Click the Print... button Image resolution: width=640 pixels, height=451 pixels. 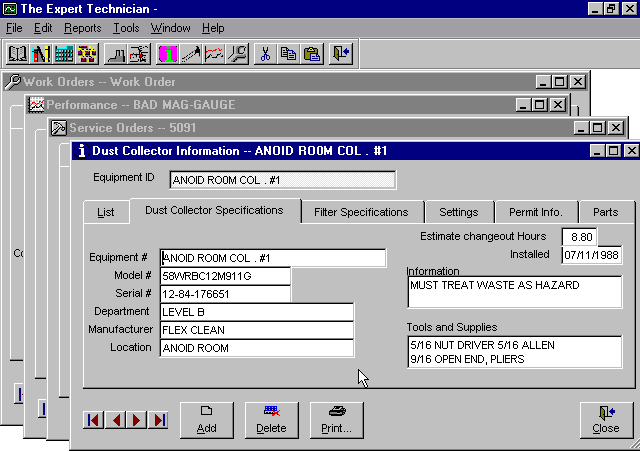[336, 420]
